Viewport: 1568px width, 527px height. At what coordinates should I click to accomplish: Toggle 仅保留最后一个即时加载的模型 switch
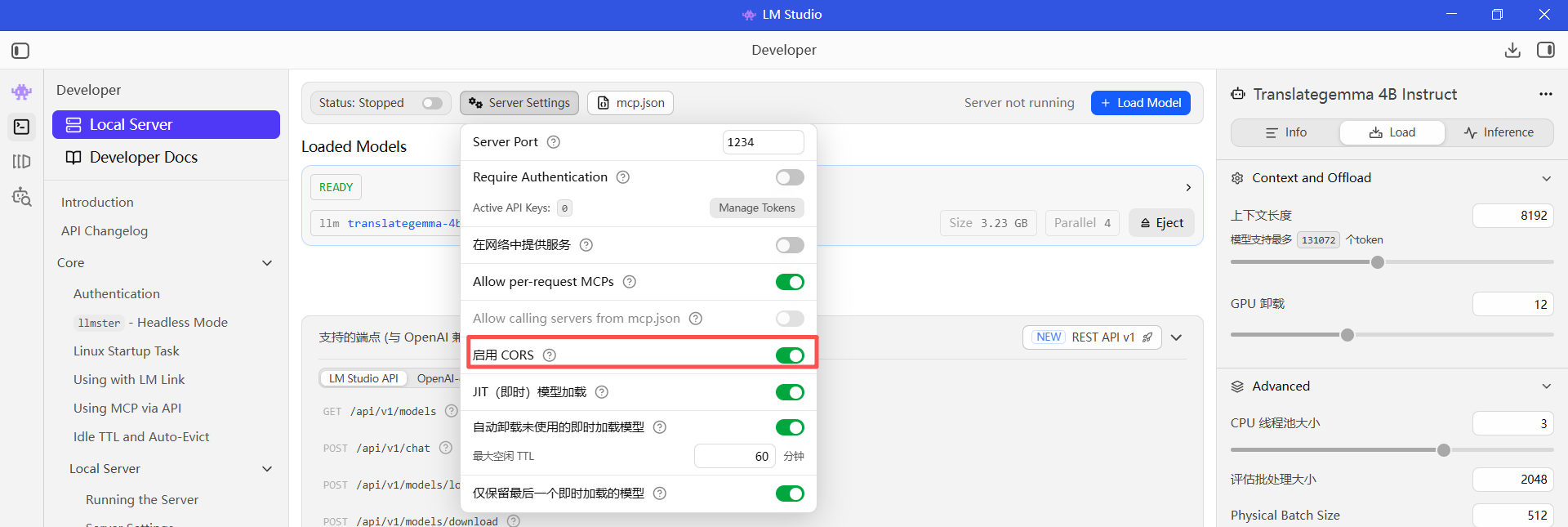click(790, 494)
